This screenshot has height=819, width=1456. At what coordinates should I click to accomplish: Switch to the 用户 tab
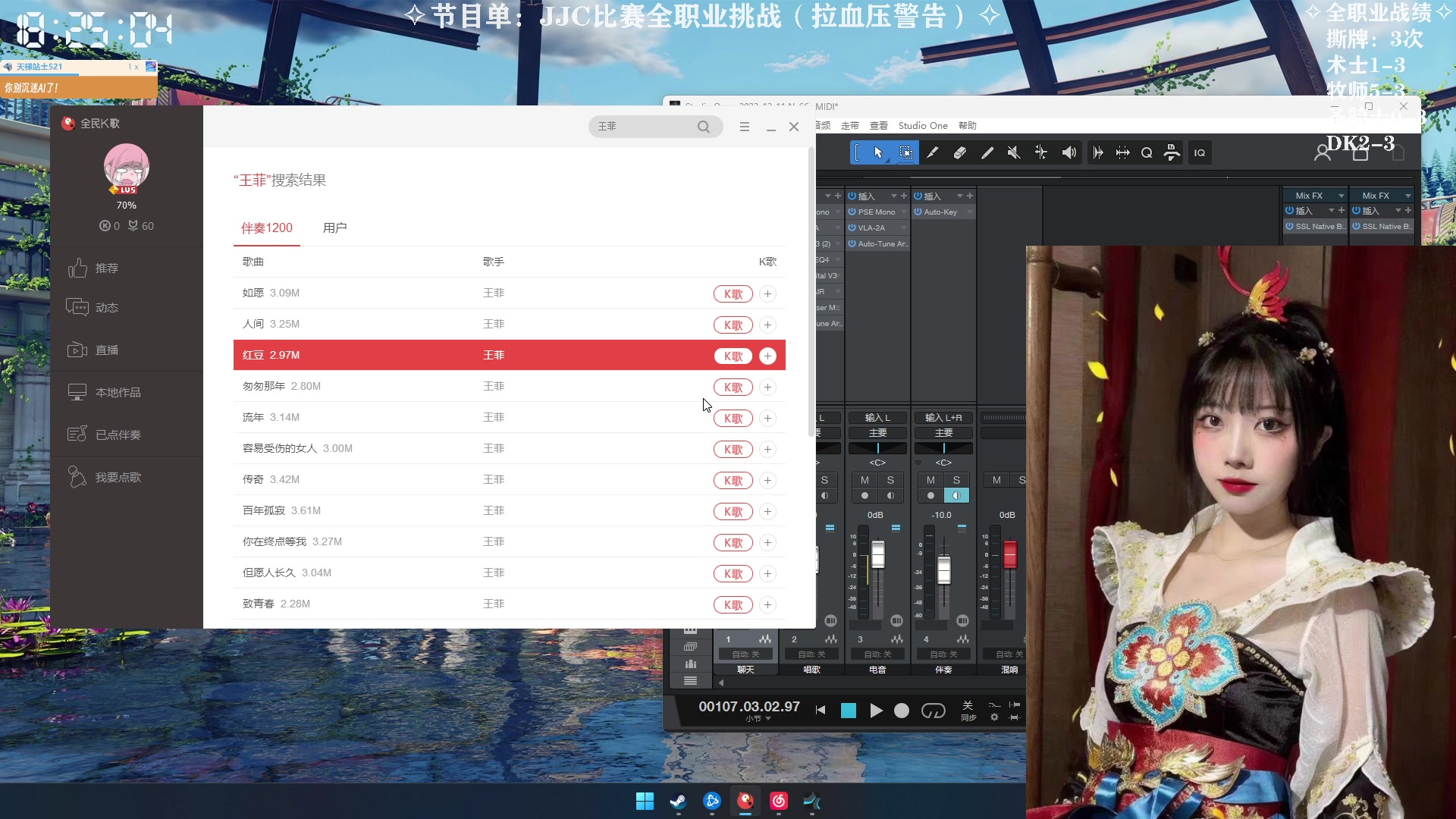[334, 228]
